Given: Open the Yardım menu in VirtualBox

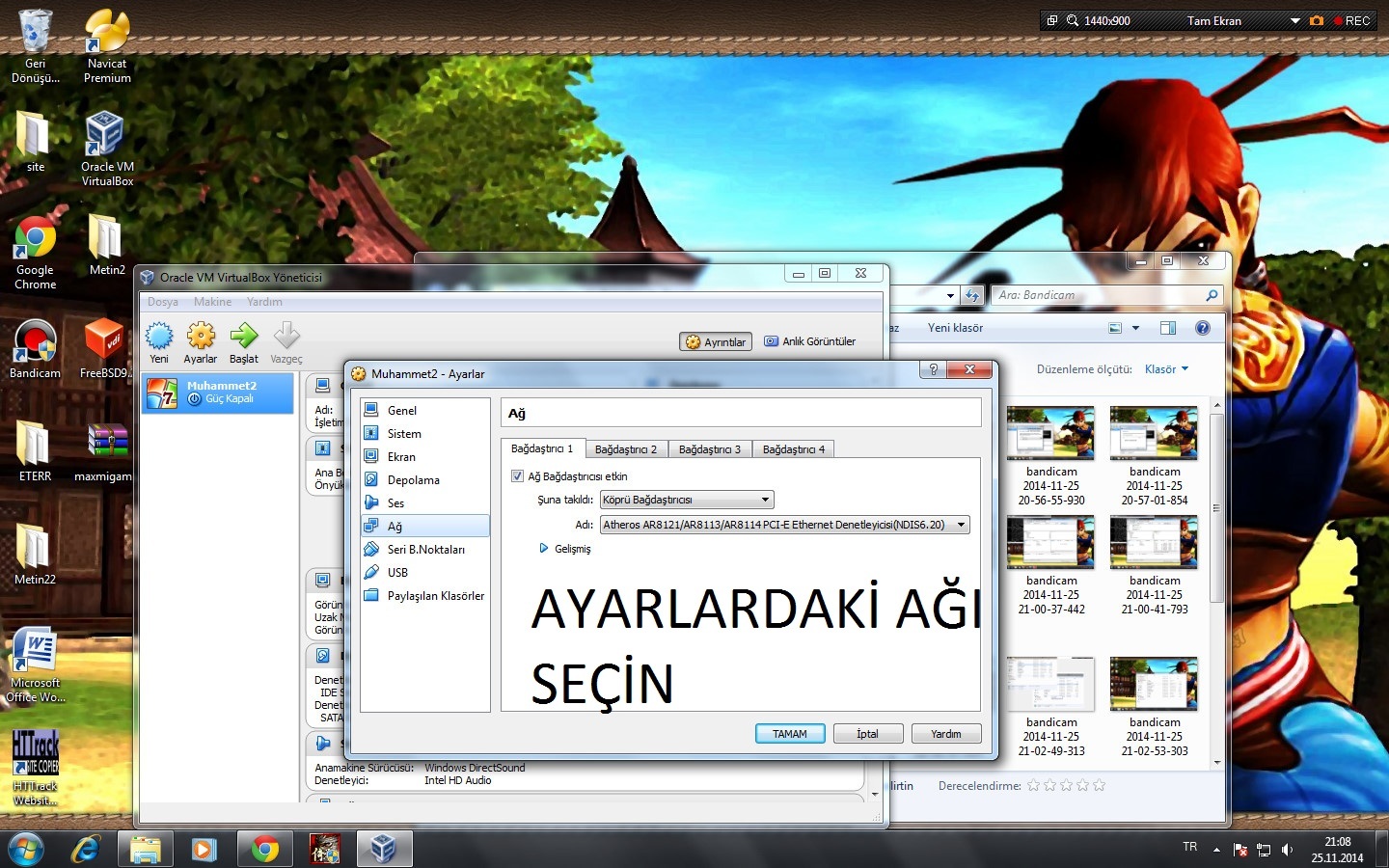Looking at the screenshot, I should (264, 302).
